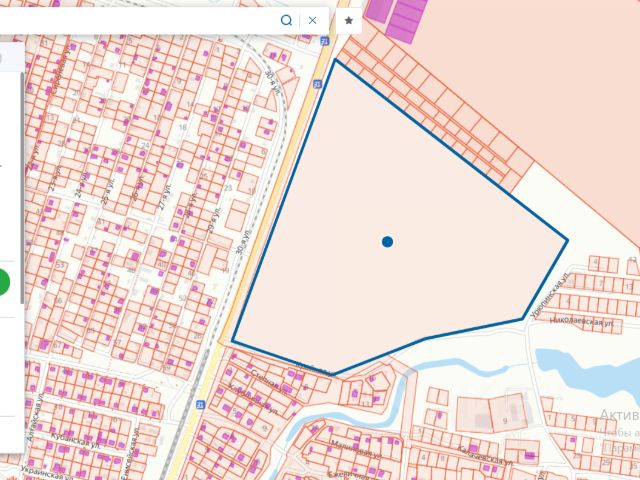Click the magnifier search icon
640x480 pixels.
tap(287, 20)
